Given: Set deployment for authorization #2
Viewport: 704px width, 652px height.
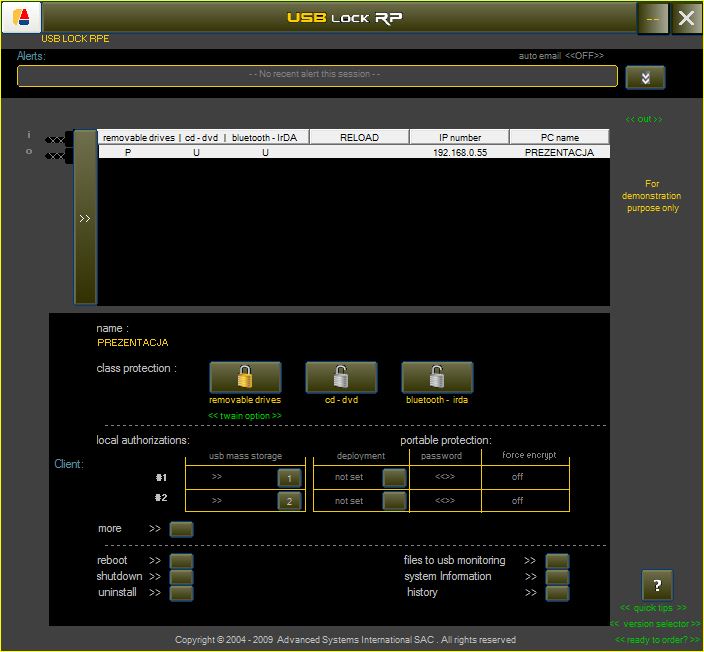Looking at the screenshot, I should coord(394,501).
